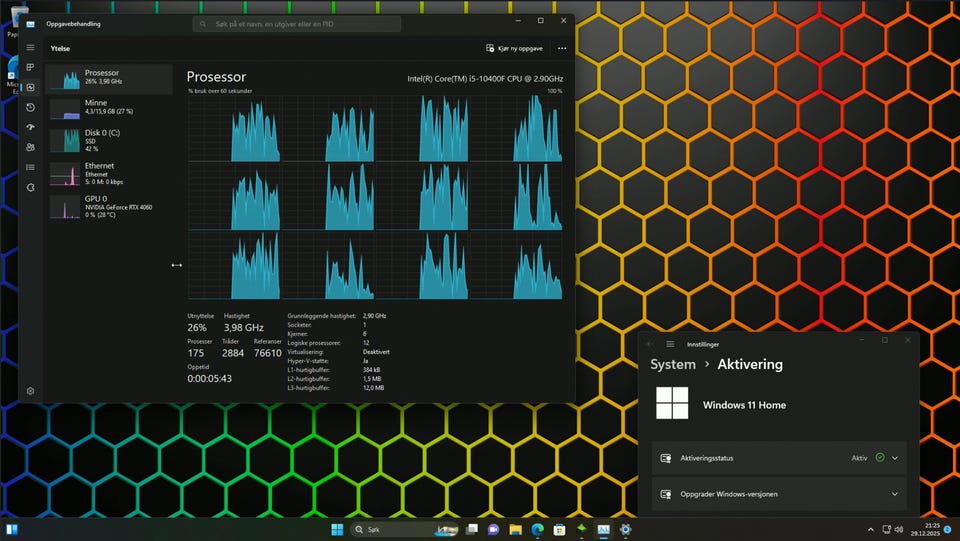Toggle the Settings app navigation hamburger menu
960x541 pixels.
pos(670,344)
